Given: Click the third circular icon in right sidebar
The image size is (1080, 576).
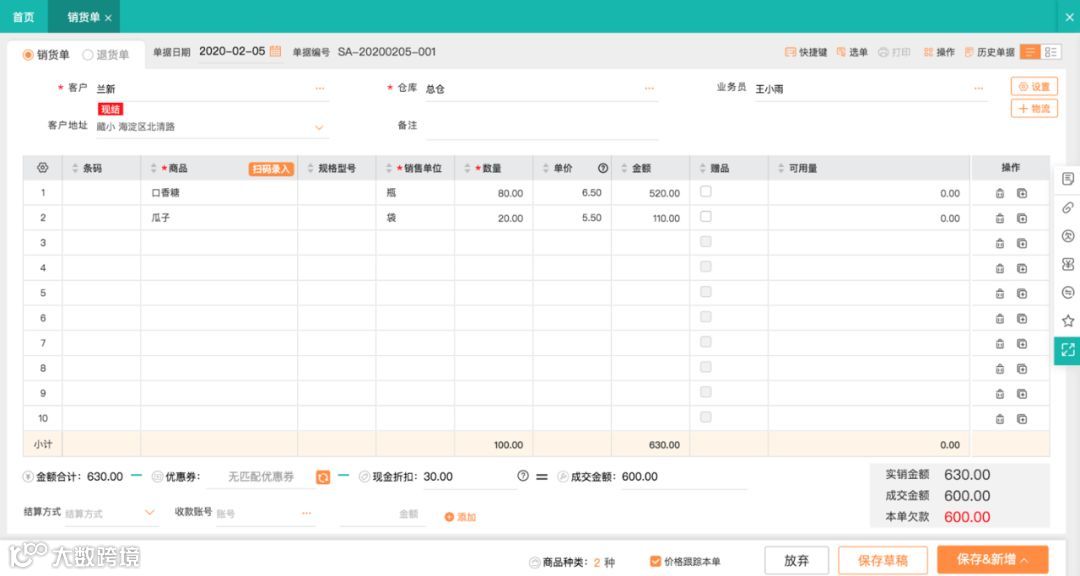Looking at the screenshot, I should point(1068,236).
